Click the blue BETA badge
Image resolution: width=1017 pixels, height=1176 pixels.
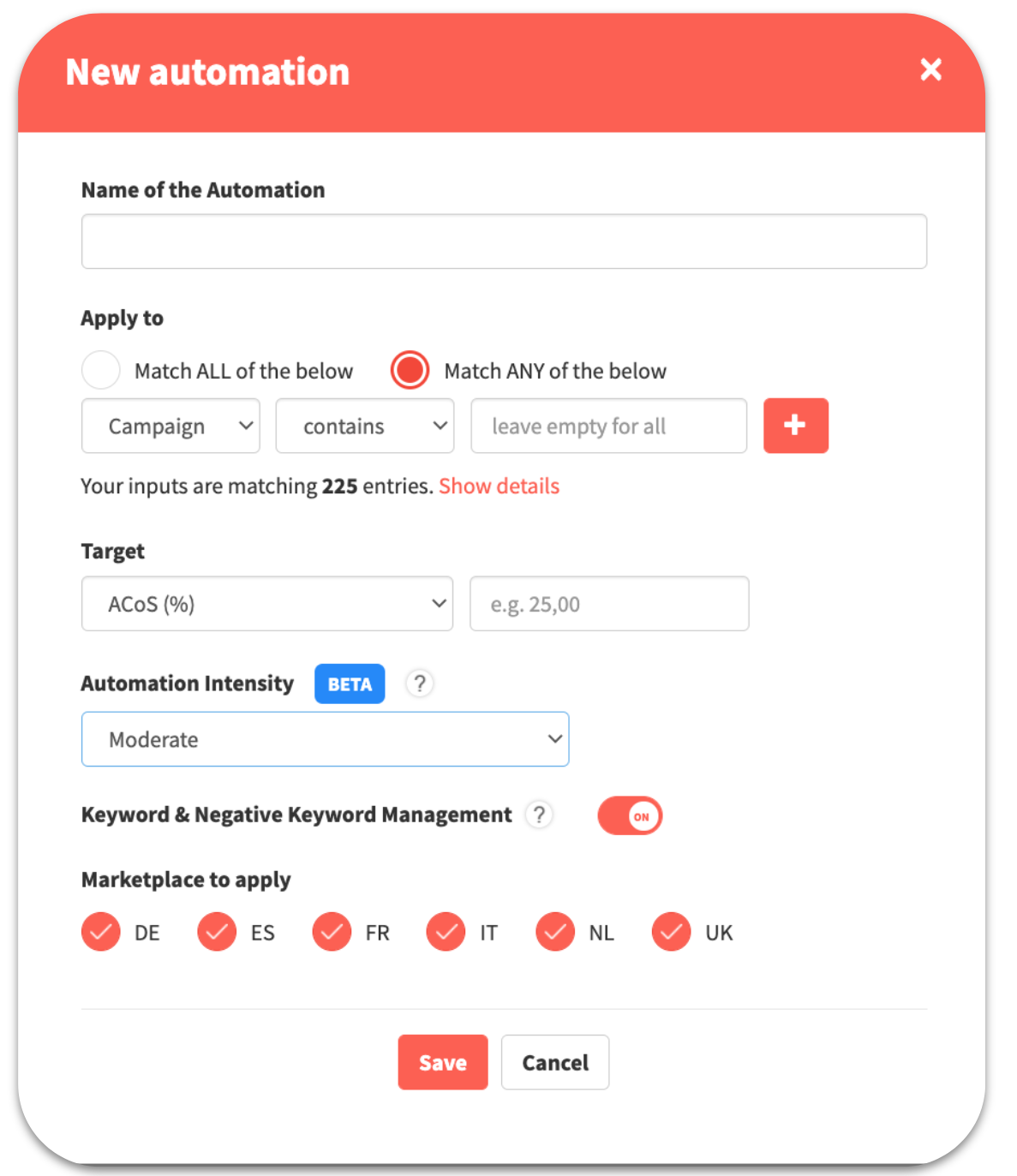point(350,684)
